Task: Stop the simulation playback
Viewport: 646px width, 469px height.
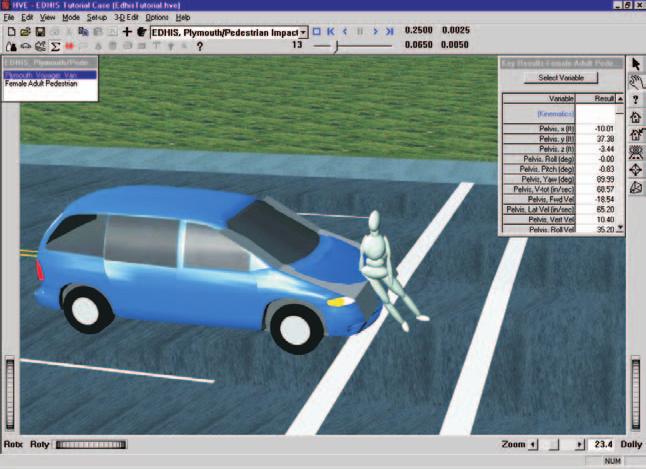Action: click(316, 31)
